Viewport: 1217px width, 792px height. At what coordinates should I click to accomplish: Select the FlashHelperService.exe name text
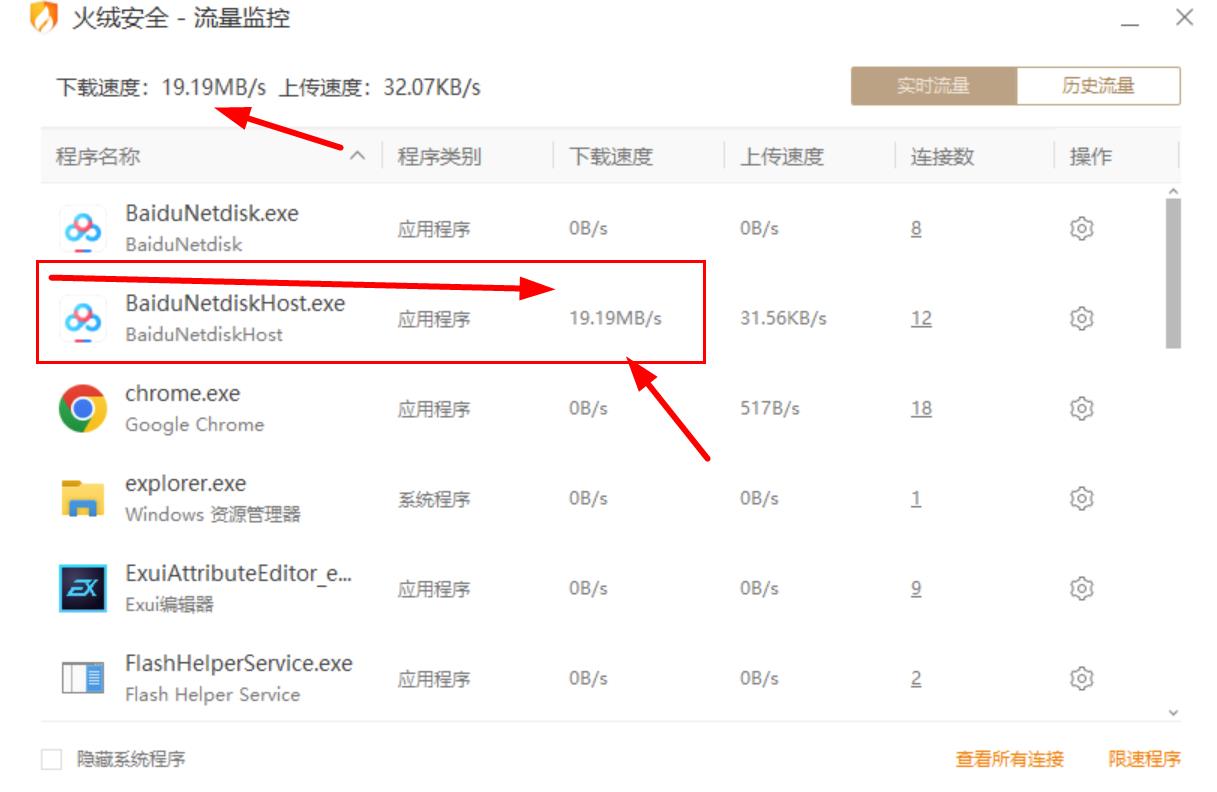pyautogui.click(x=239, y=663)
